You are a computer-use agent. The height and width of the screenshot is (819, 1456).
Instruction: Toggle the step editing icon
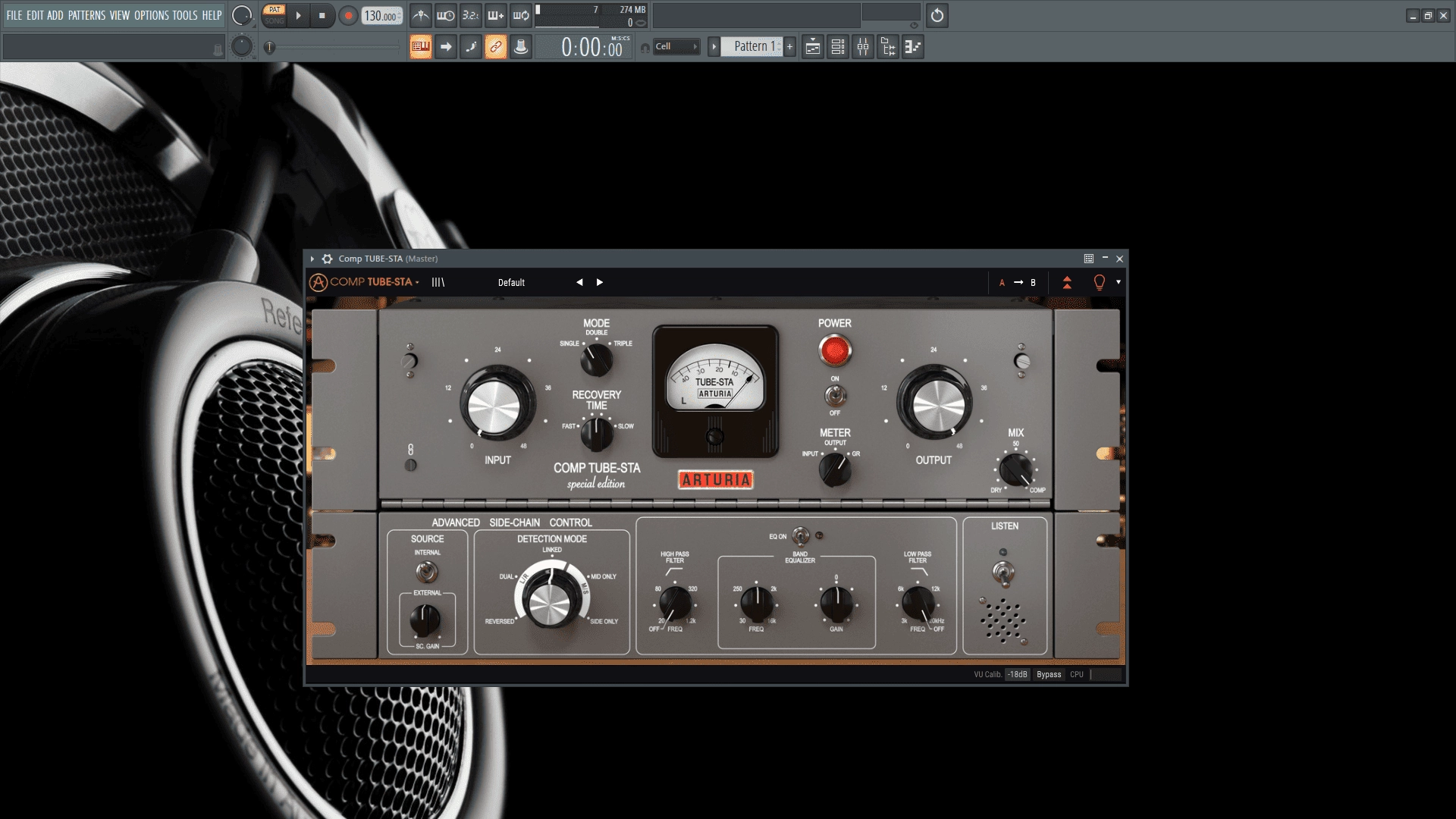tap(471, 47)
